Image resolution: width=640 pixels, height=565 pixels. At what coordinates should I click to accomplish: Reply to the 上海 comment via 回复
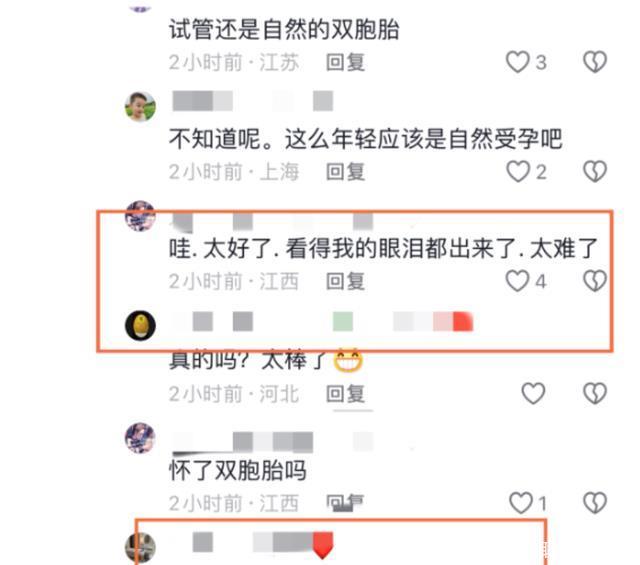pyautogui.click(x=345, y=172)
